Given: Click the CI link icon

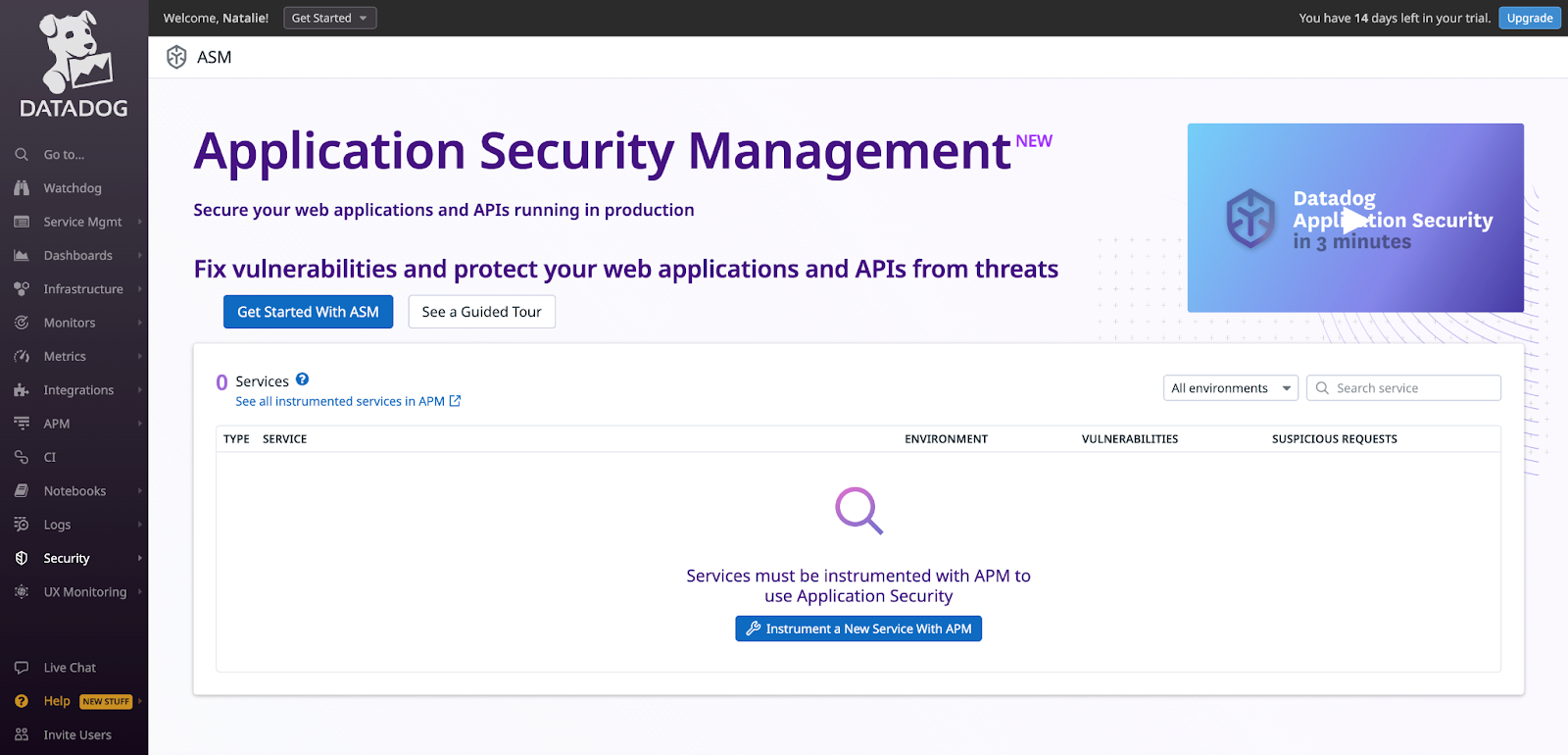Looking at the screenshot, I should 22,458.
